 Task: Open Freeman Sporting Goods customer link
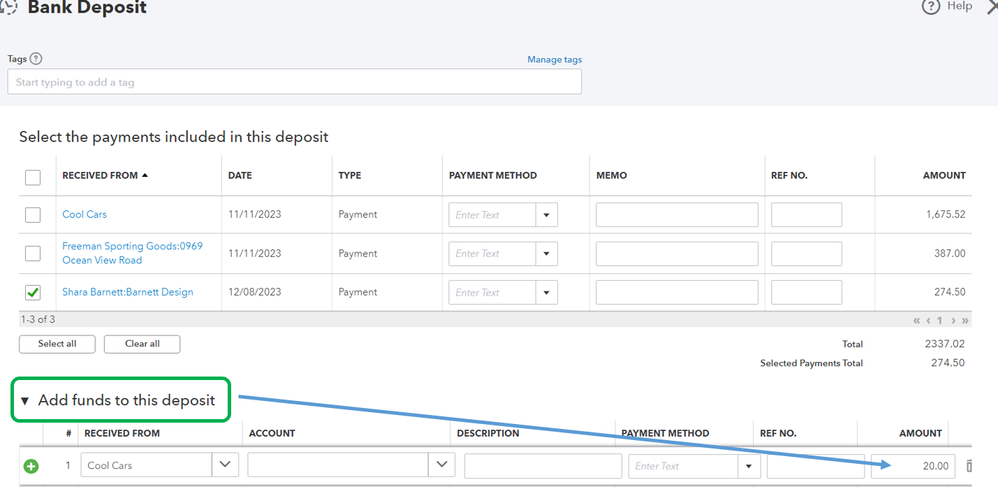[x=132, y=253]
